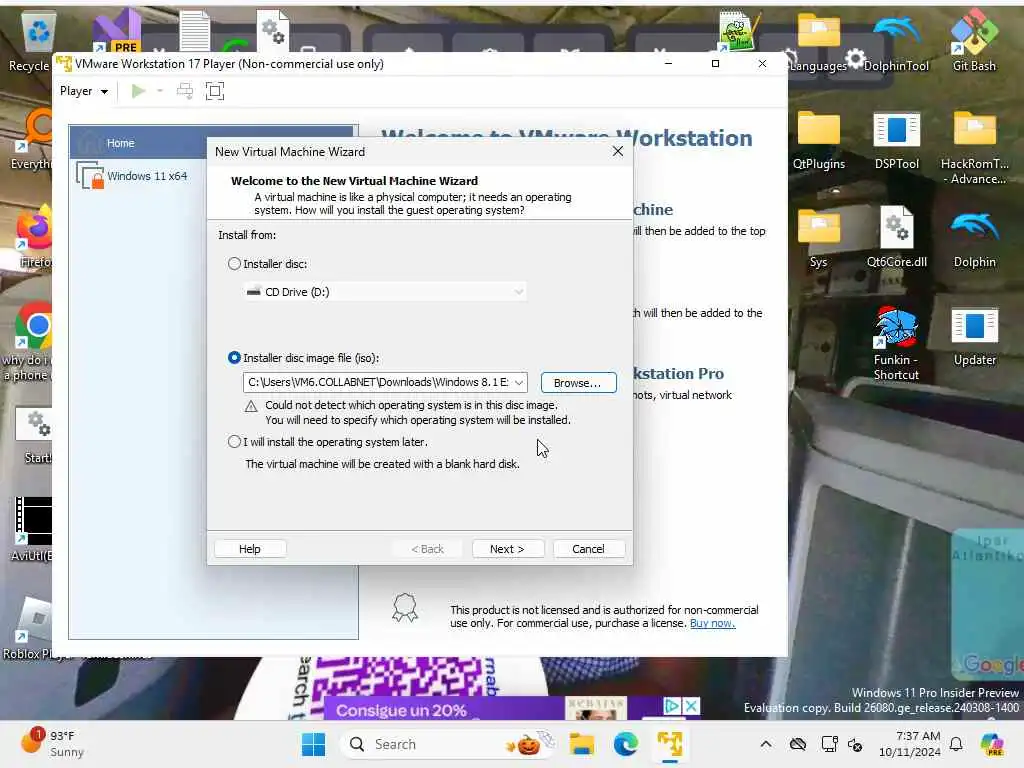
Task: Launch the Dolphin emulator icon
Action: [x=974, y=238]
